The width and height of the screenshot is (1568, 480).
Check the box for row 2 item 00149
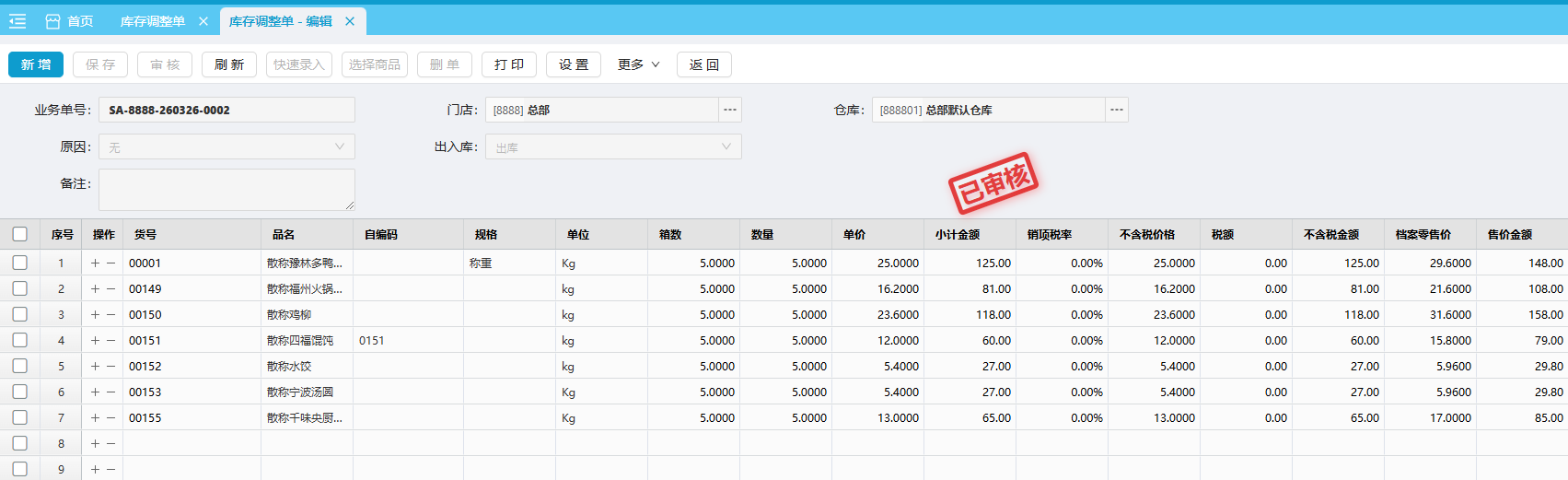[20, 289]
